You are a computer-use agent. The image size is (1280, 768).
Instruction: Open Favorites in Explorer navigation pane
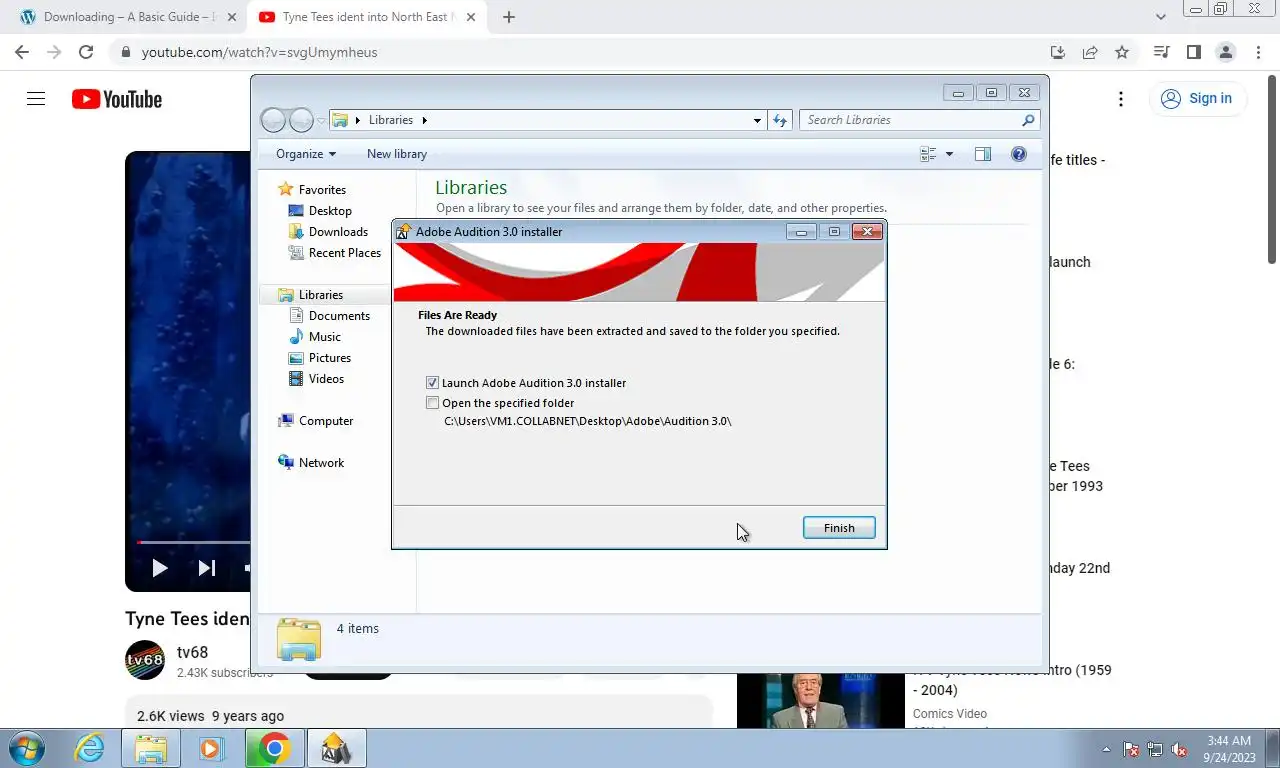321,189
